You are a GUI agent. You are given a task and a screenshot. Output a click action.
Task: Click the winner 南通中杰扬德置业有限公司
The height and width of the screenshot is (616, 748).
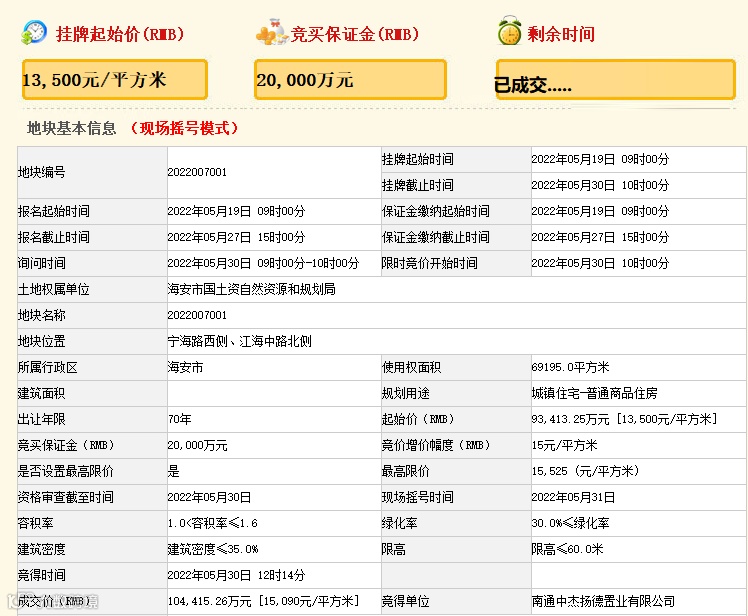point(603,602)
